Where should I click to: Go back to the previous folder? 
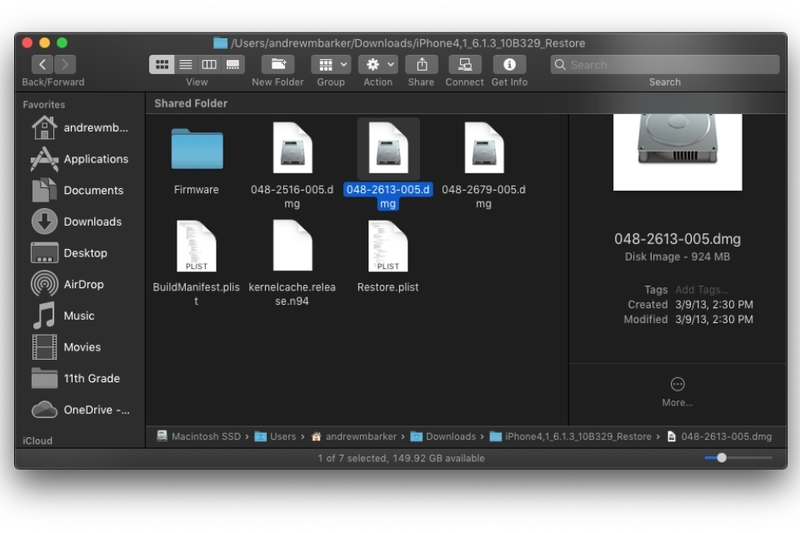click(x=42, y=64)
